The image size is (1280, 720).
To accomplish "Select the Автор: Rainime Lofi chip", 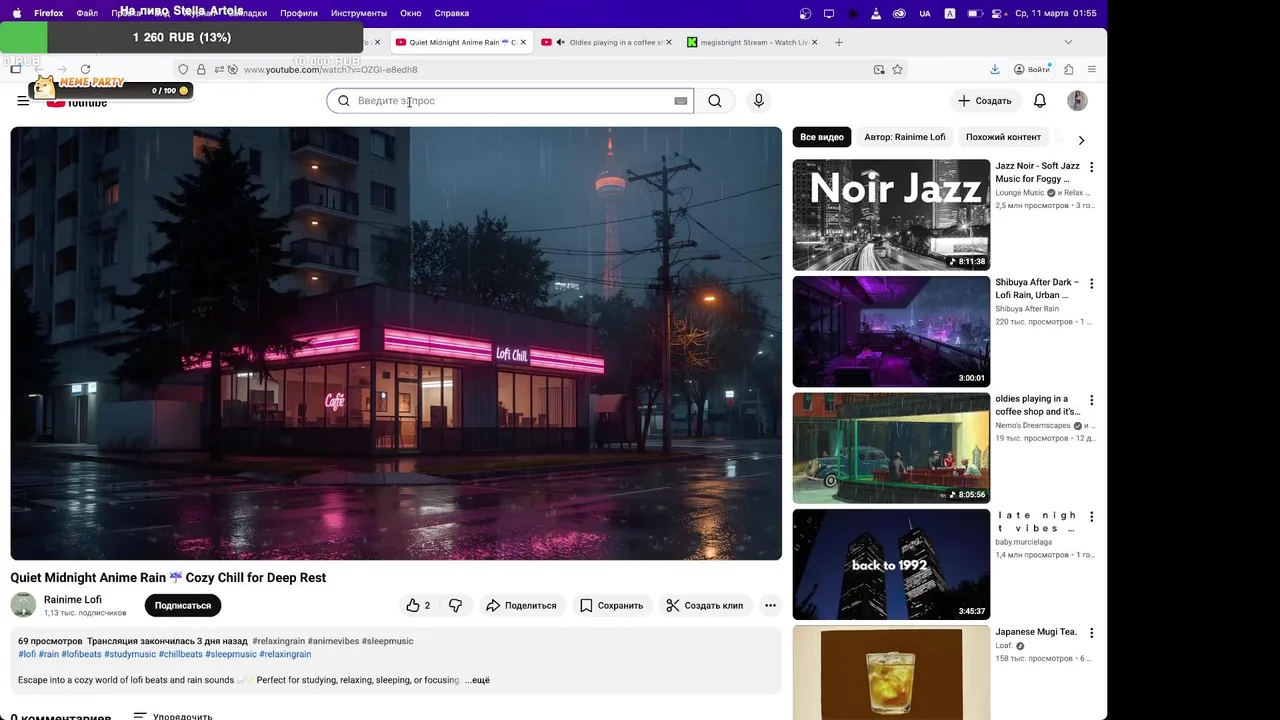I will click(905, 137).
